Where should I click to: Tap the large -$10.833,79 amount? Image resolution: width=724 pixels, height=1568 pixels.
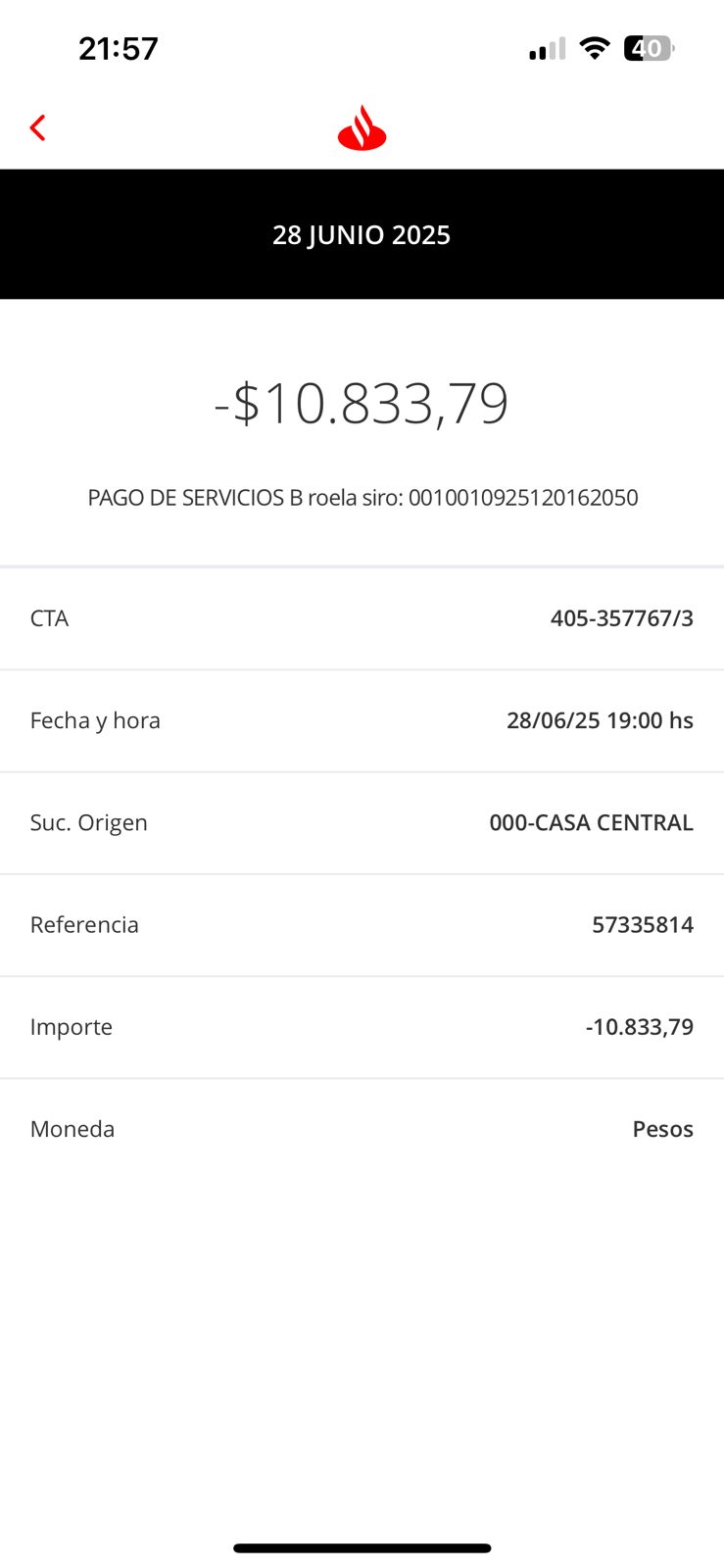[362, 403]
